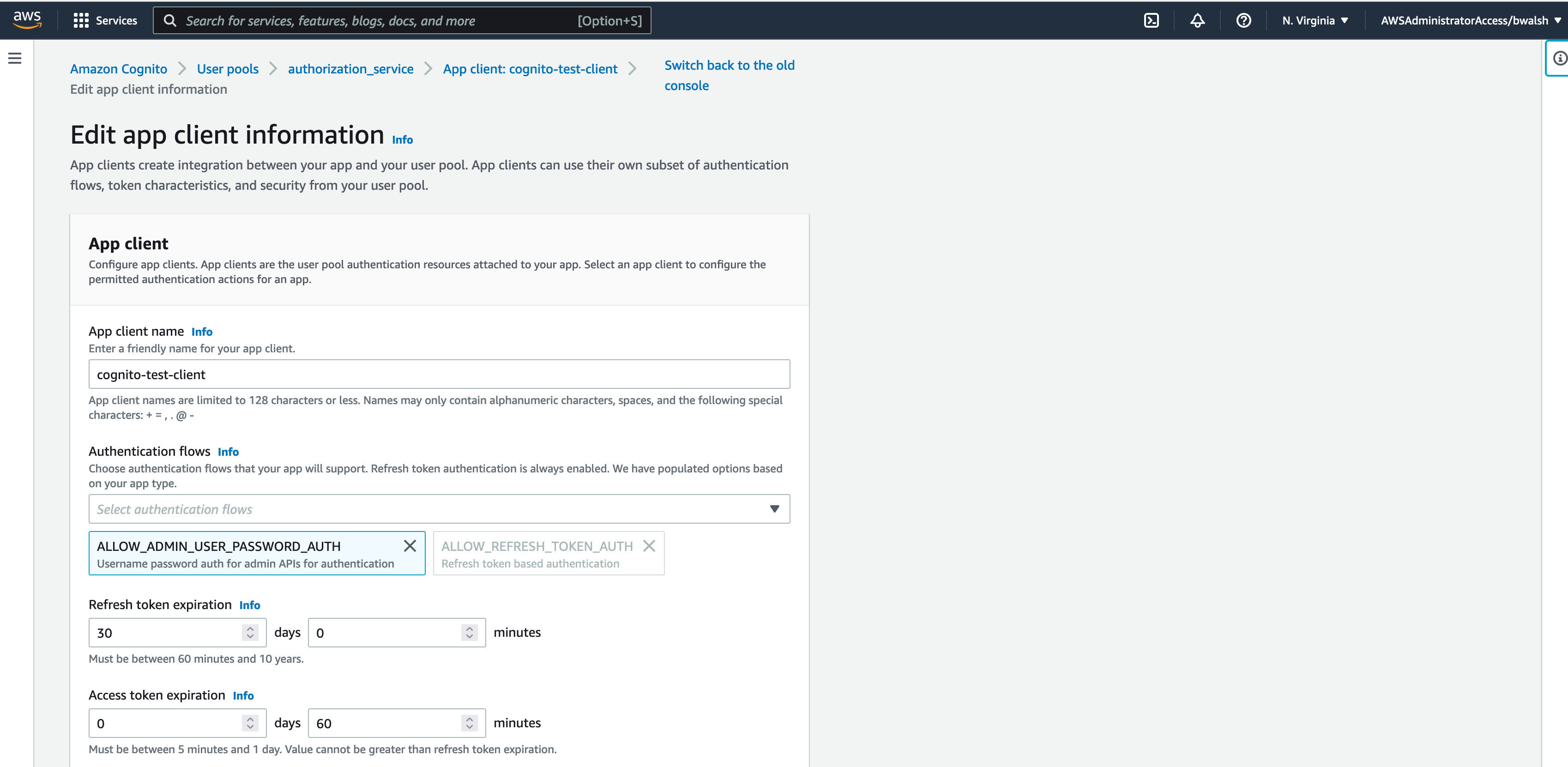This screenshot has height=767, width=1568.
Task: Go to Amazon Cognito breadcrumb
Action: [x=119, y=69]
